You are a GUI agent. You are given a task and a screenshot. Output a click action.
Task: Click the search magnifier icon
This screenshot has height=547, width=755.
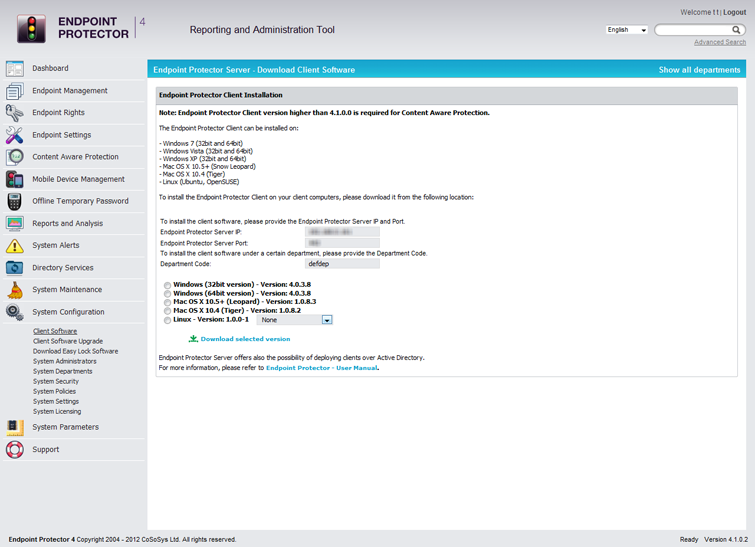[736, 30]
